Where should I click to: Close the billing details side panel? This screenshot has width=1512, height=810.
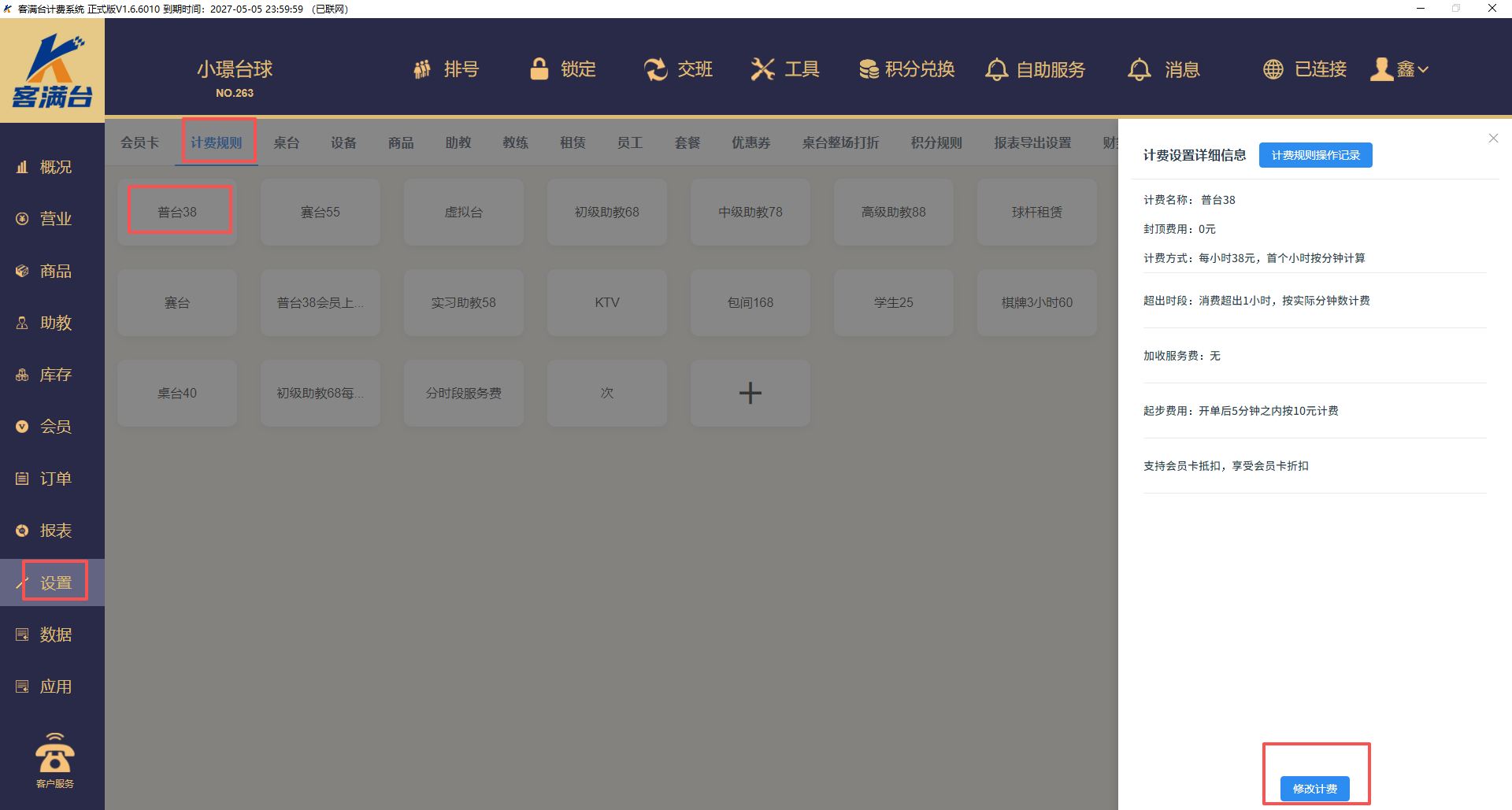(x=1493, y=139)
